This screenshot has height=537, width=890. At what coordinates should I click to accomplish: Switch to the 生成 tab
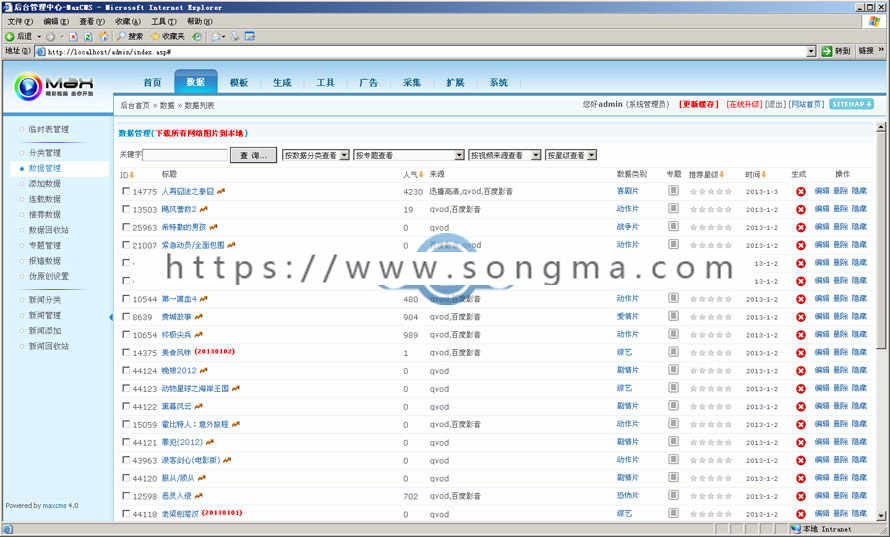pyautogui.click(x=282, y=82)
